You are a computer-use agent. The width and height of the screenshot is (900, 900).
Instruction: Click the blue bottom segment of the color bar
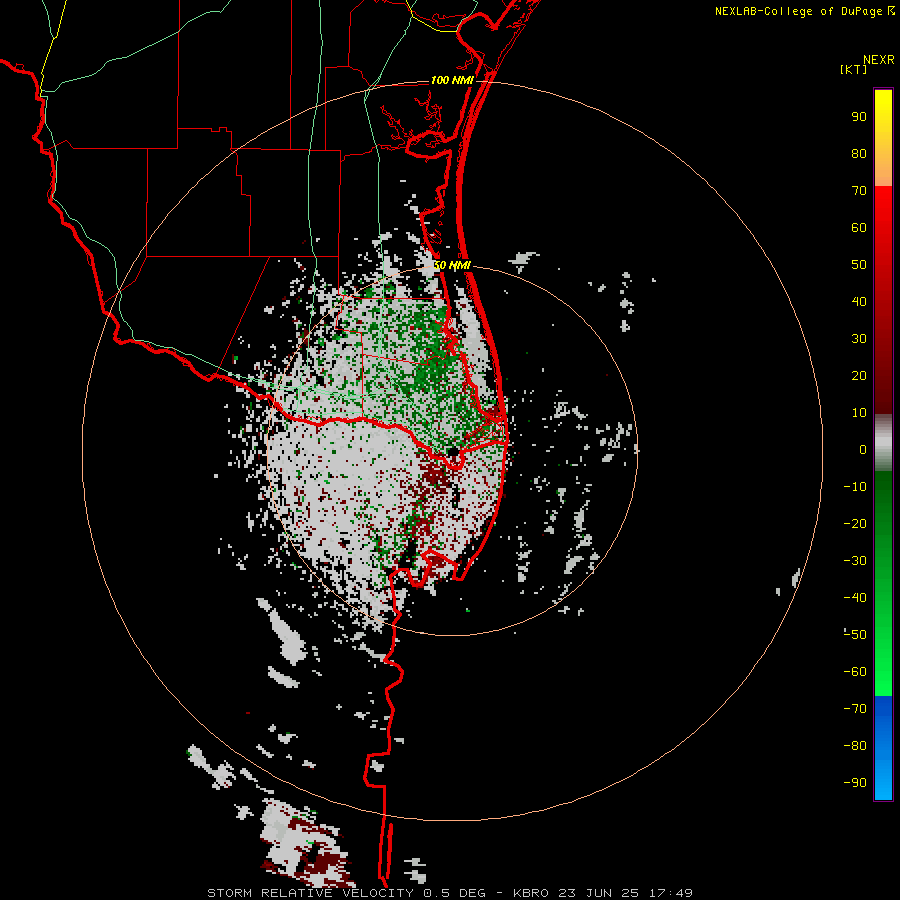click(883, 748)
